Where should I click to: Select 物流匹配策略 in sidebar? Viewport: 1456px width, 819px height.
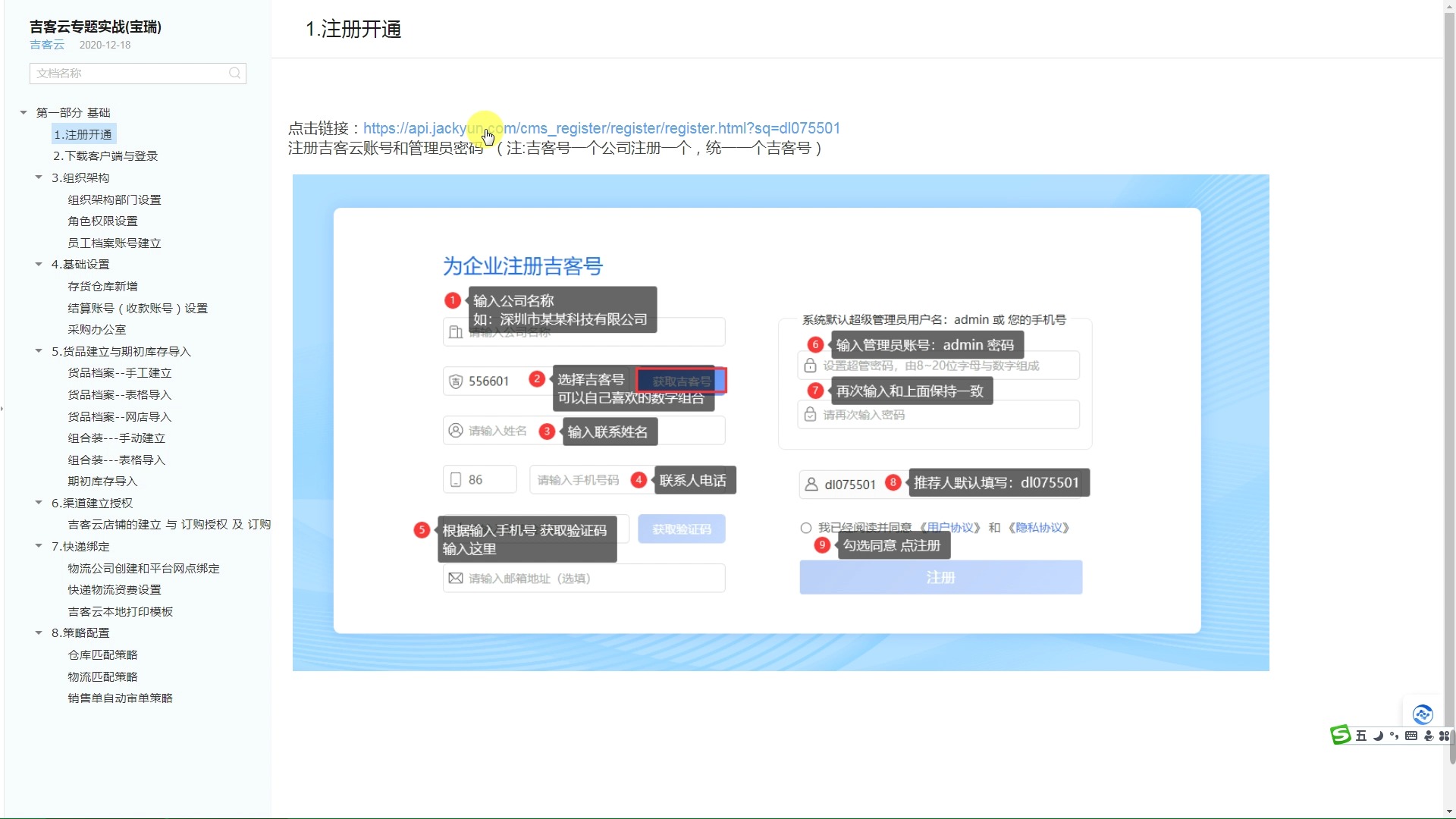(103, 676)
